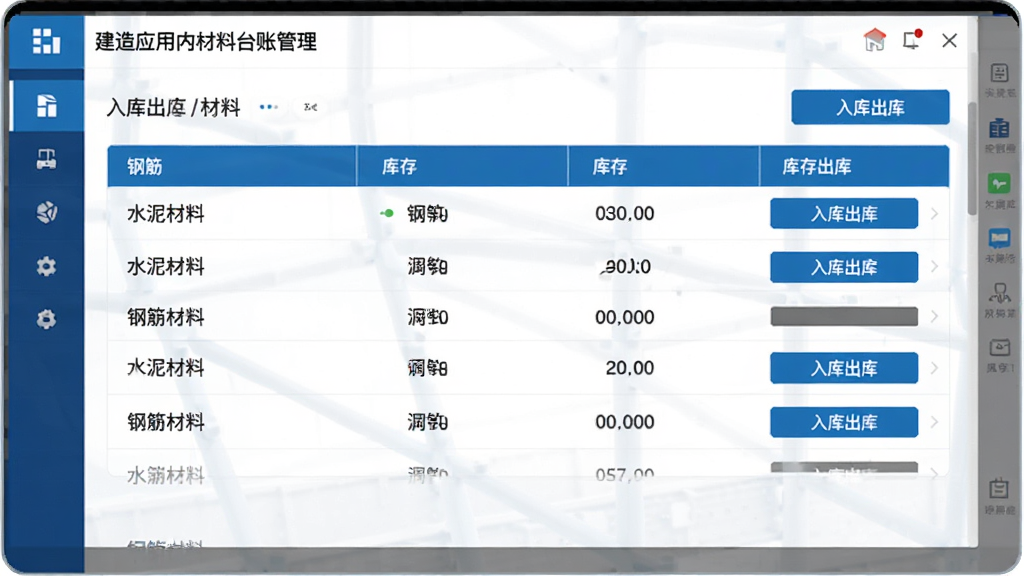Screen dimensions: 1024x576
Task: Open the blue message icon in right strip
Action: point(999,238)
